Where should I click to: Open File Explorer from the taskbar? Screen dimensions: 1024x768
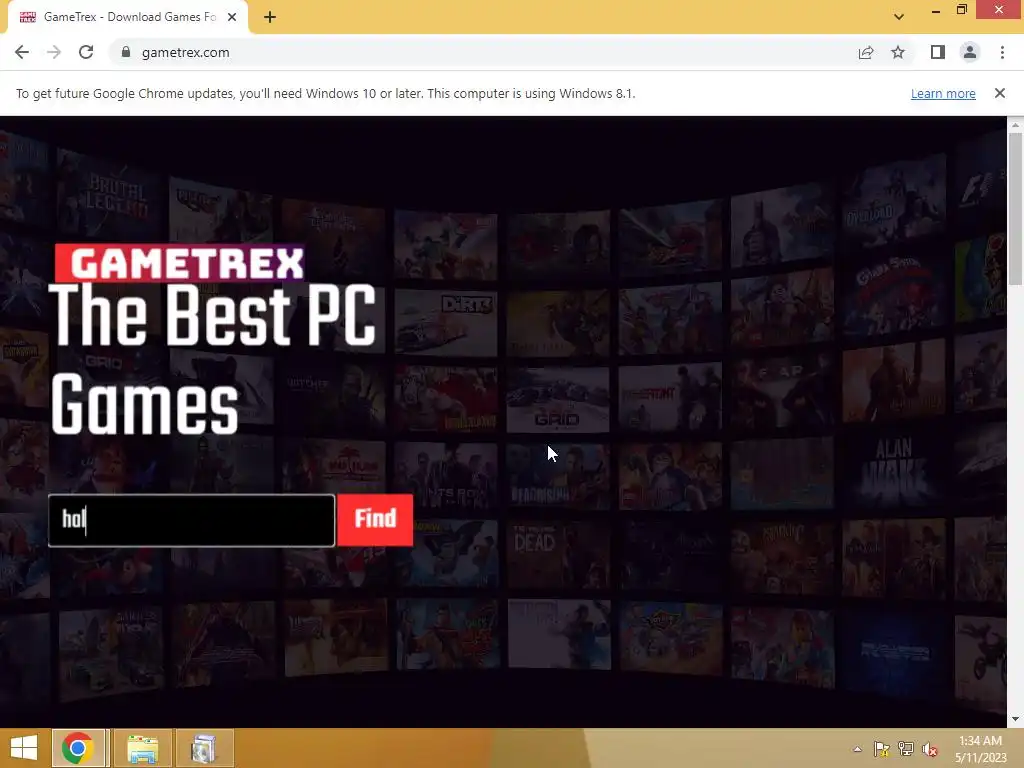[142, 748]
